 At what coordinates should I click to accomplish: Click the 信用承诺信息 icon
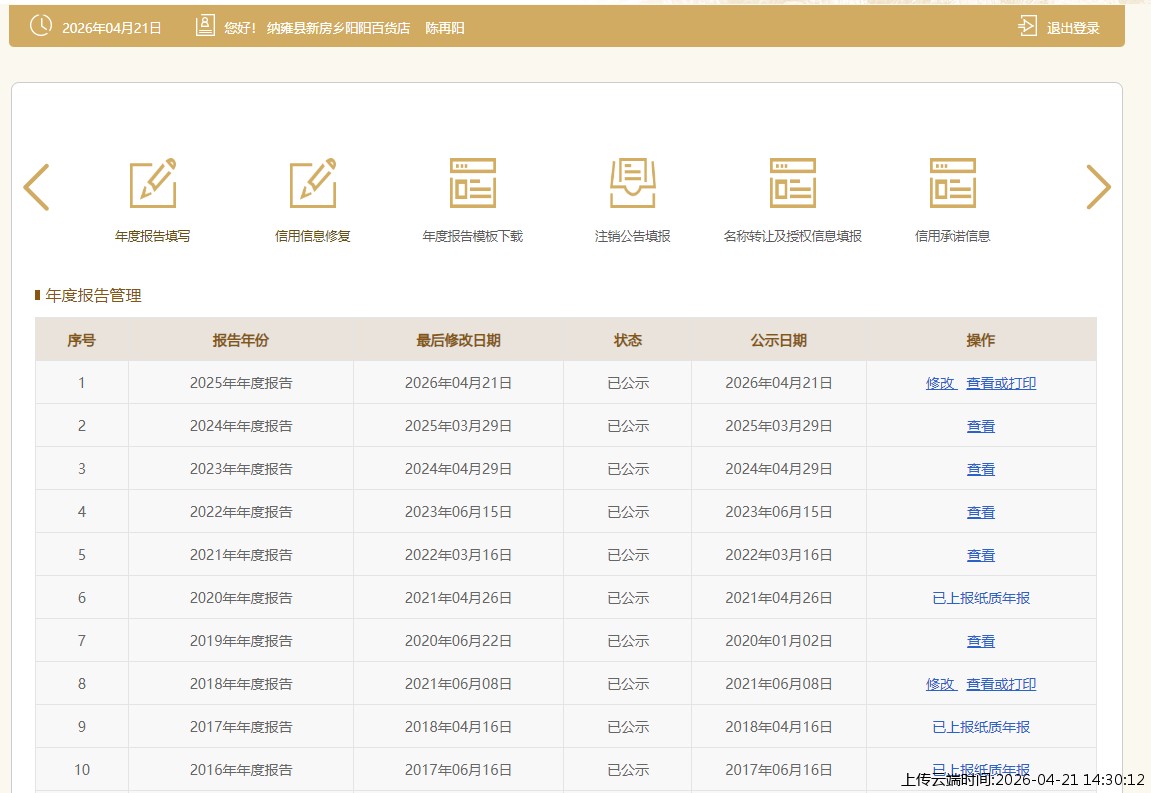[953, 184]
